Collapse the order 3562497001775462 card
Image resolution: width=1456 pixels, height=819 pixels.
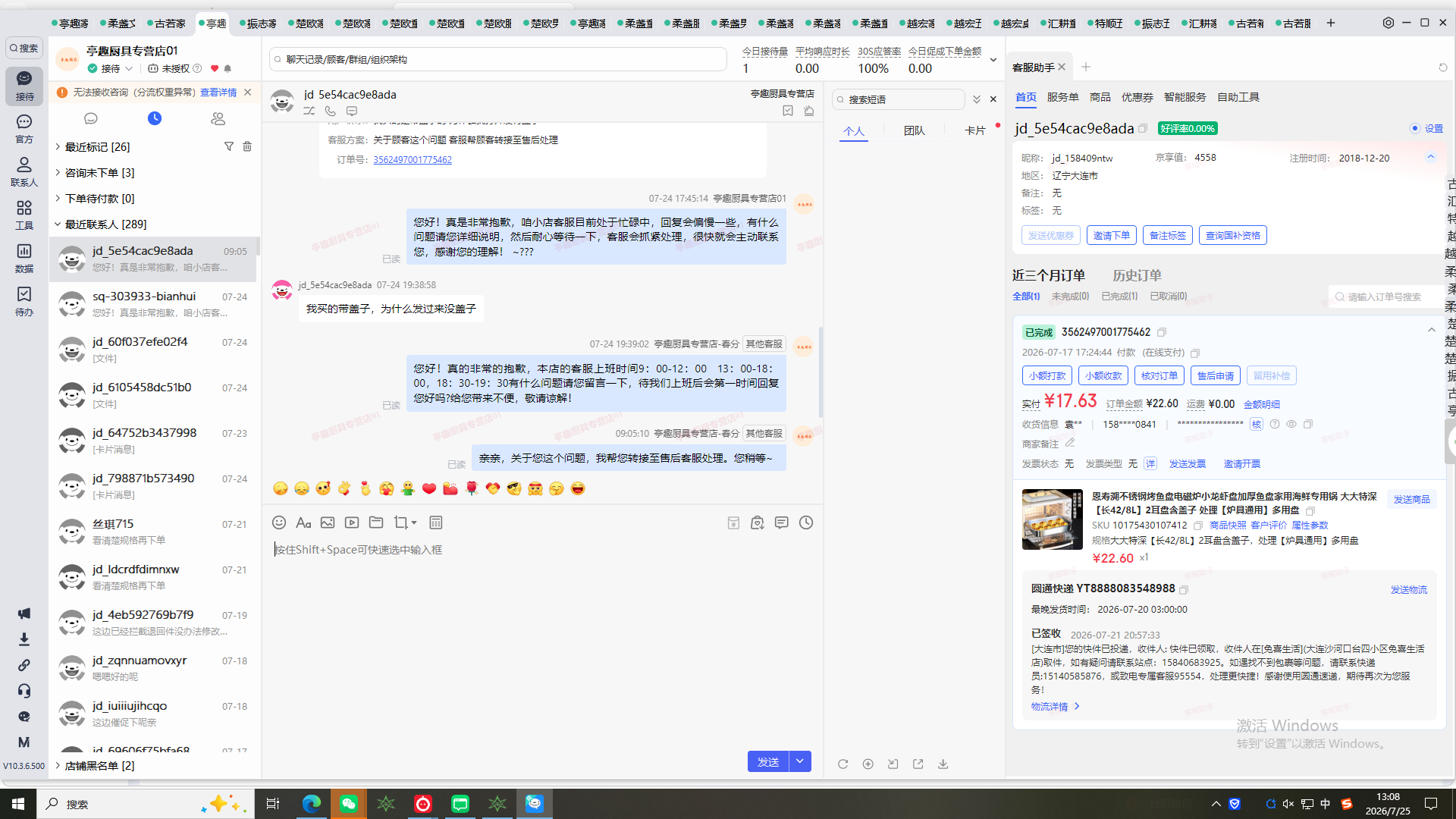1432,330
